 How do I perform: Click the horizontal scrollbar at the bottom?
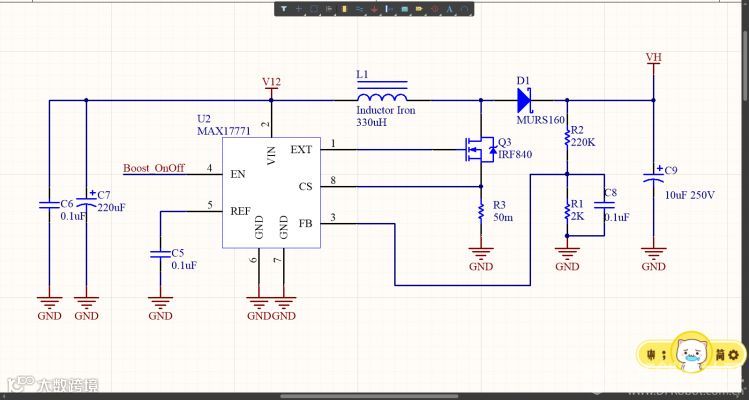(369, 396)
